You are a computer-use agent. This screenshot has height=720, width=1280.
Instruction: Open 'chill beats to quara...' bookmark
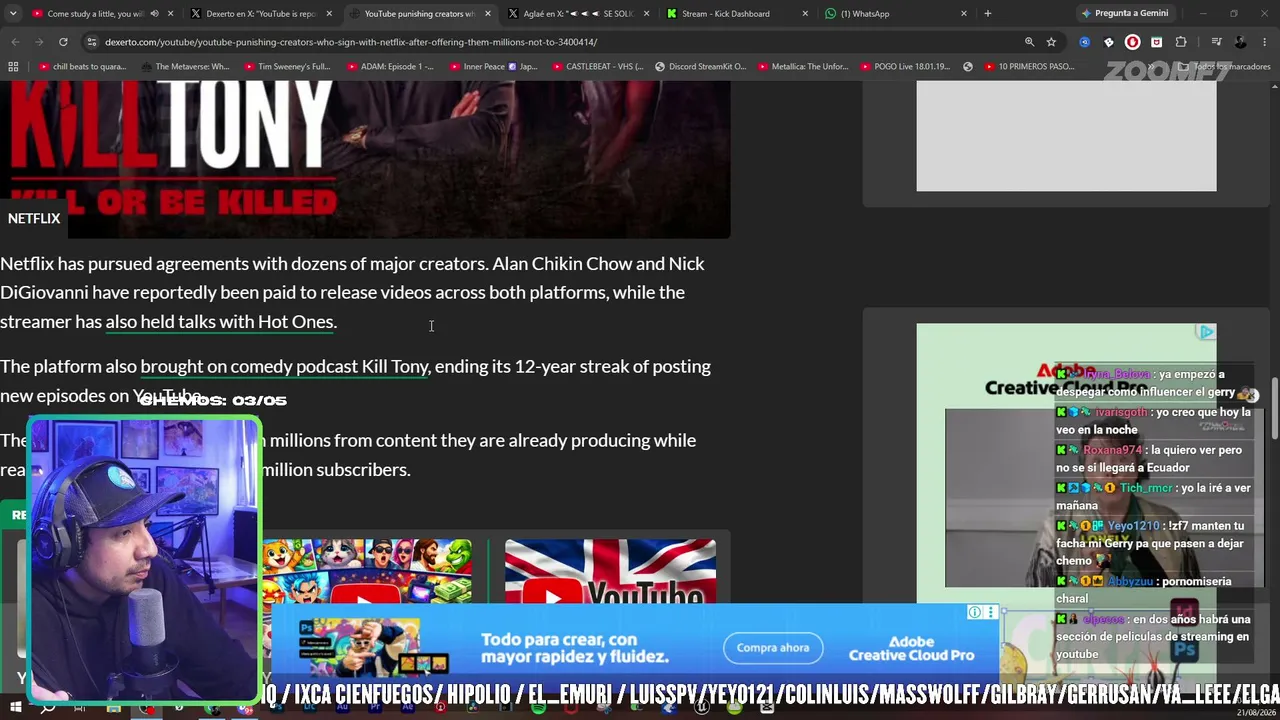tap(82, 67)
